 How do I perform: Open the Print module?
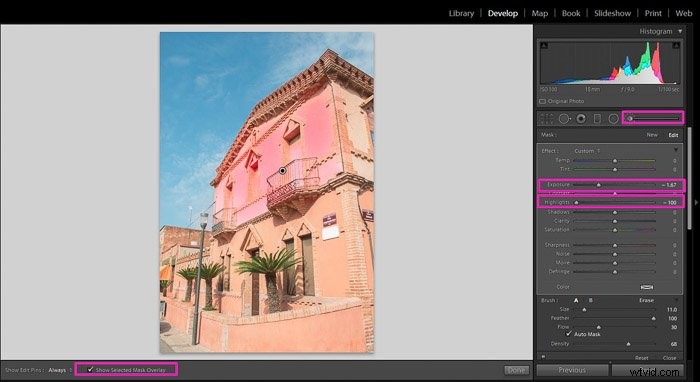653,13
